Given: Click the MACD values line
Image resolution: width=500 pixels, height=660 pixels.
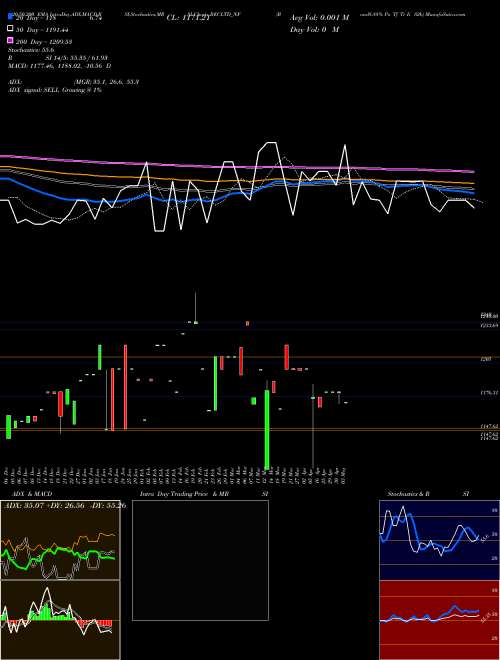Looking at the screenshot, I should (x=59, y=66).
